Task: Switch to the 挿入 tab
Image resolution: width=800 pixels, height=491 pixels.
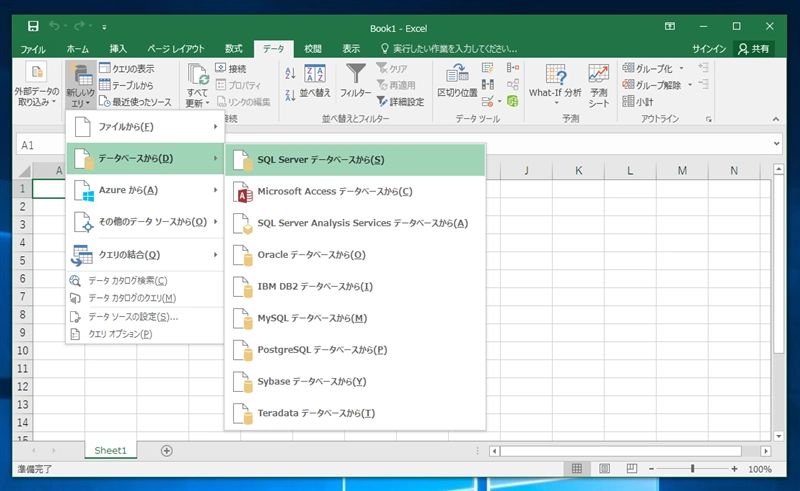Action: tap(118, 49)
